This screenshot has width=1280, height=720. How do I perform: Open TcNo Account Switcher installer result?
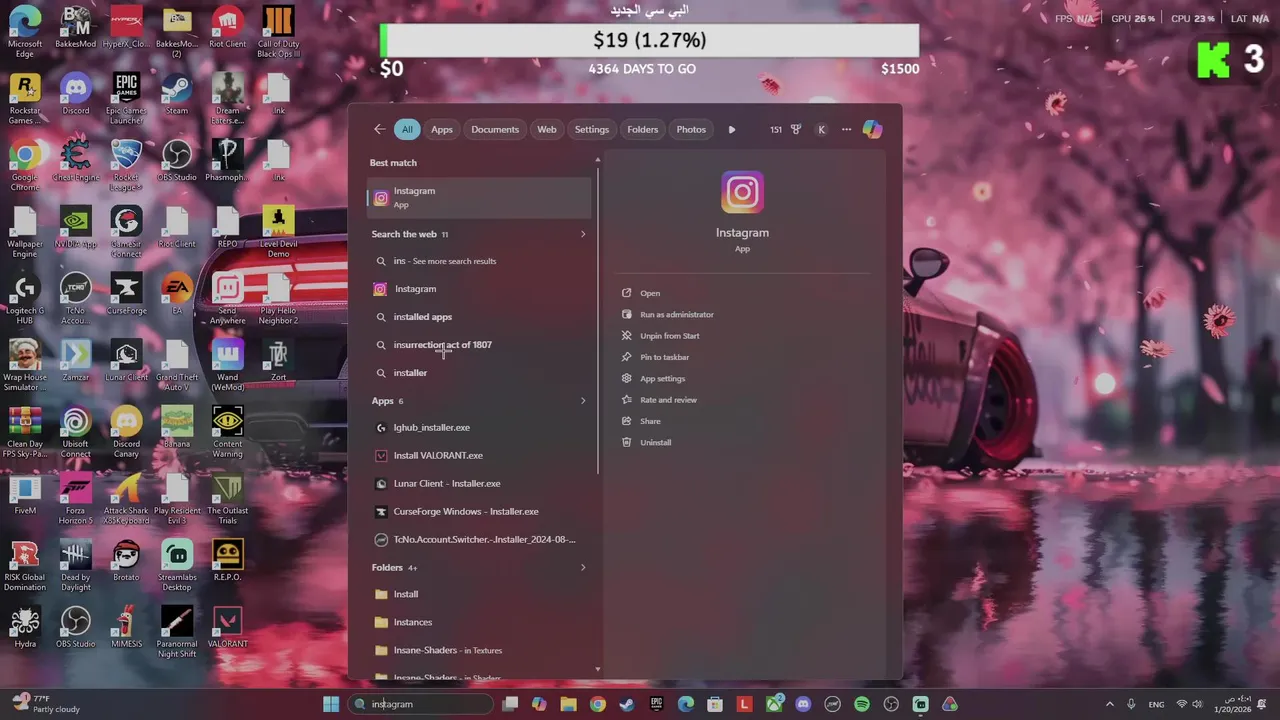[479, 540]
